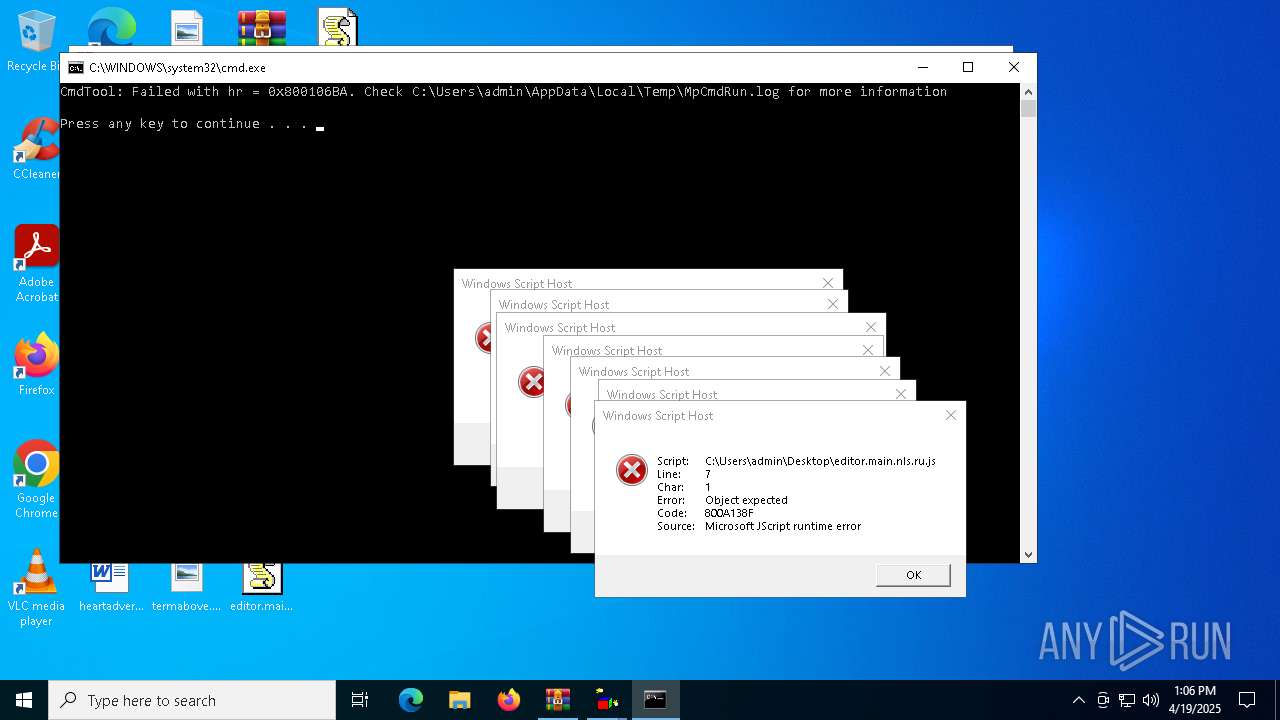Click in the taskbar search box
The height and width of the screenshot is (720, 1280).
click(x=192, y=700)
